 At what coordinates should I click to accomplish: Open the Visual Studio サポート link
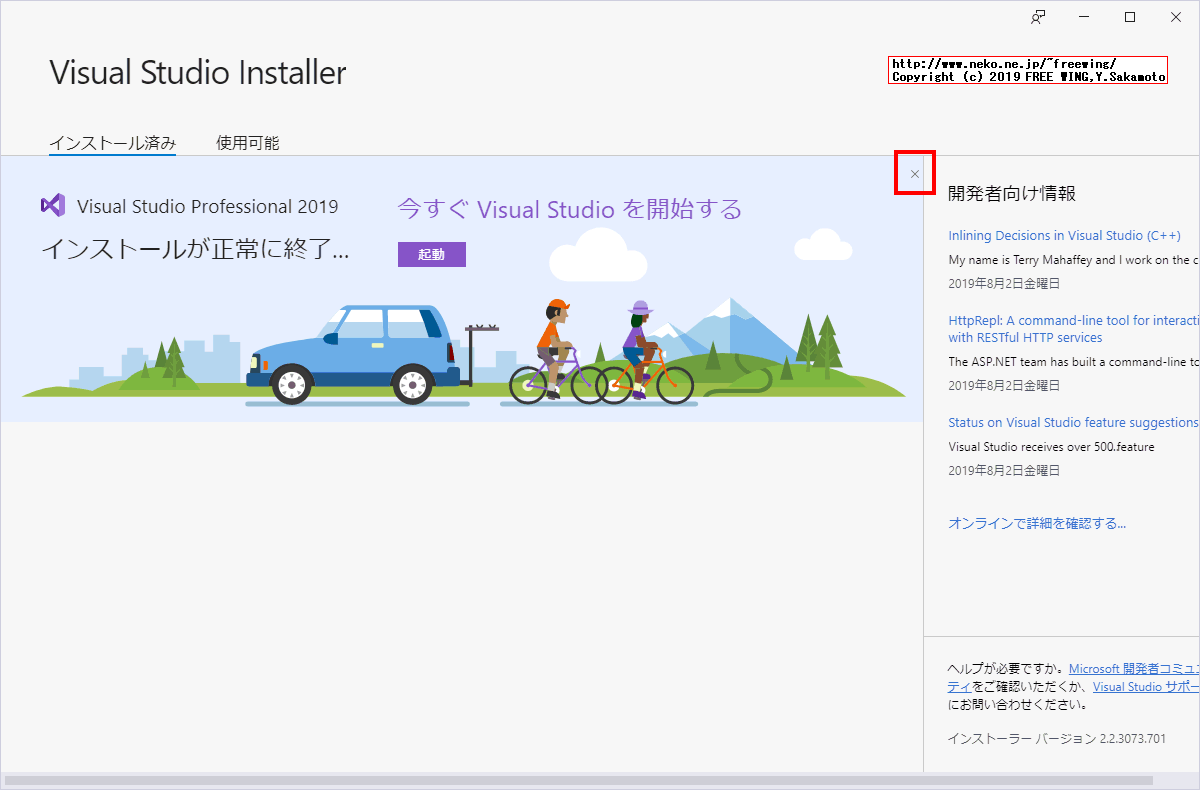pos(1144,686)
